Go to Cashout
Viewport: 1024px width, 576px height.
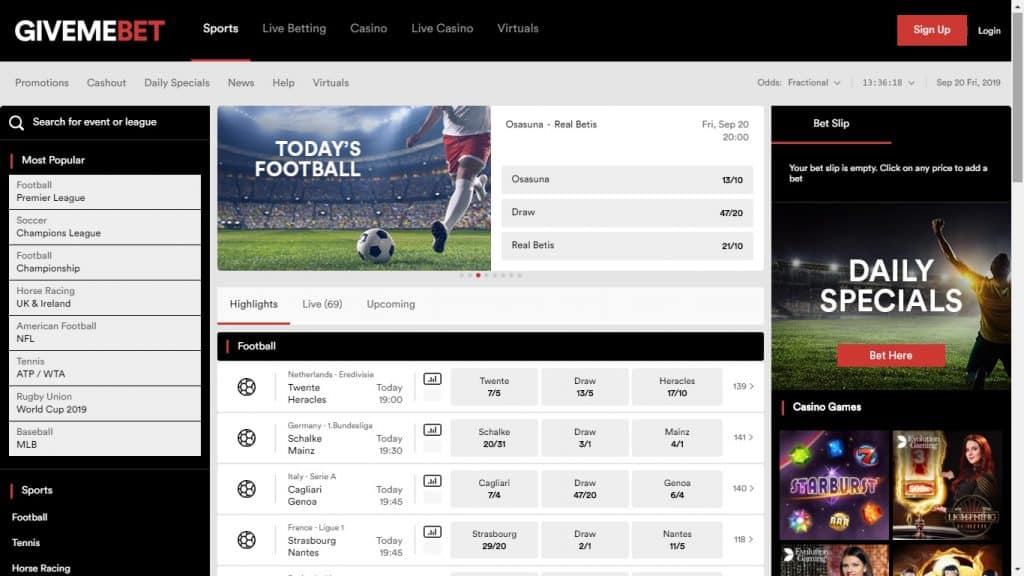point(106,83)
